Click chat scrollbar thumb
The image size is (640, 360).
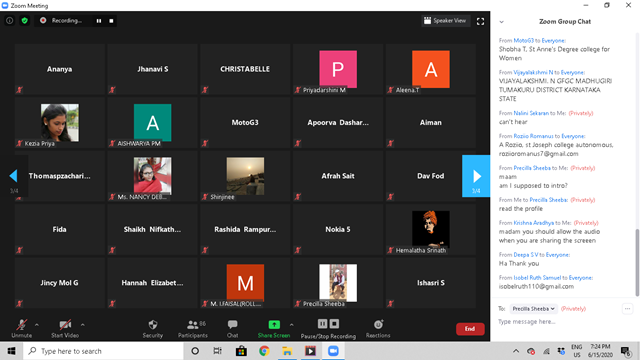637,262
